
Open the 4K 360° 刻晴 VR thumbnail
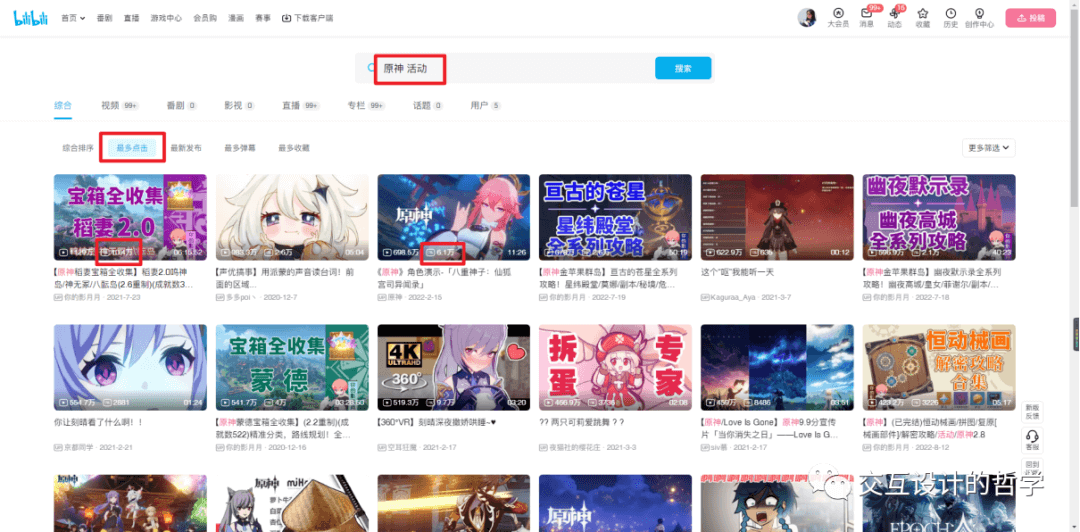[x=454, y=367]
